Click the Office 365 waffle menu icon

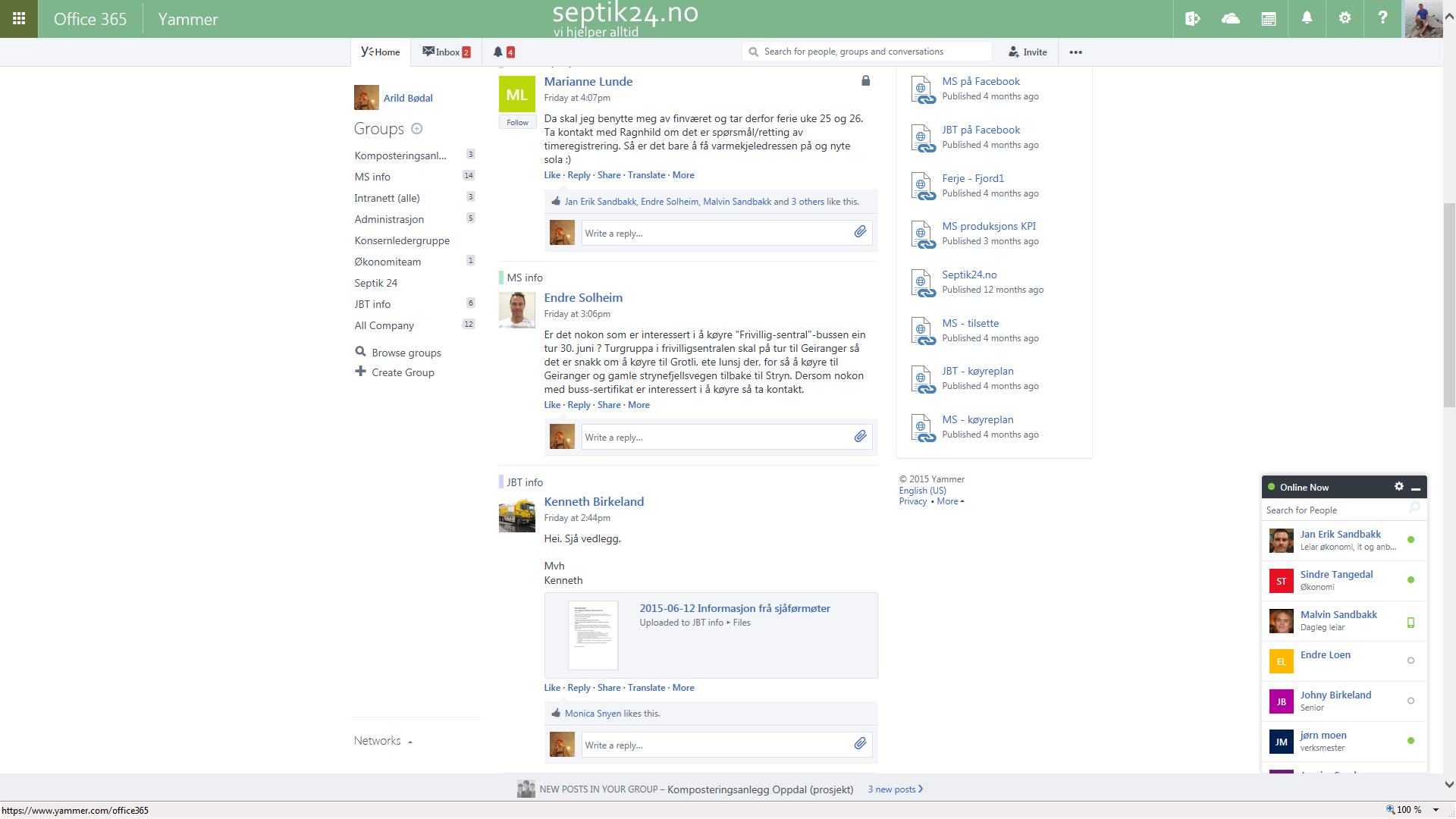point(19,18)
